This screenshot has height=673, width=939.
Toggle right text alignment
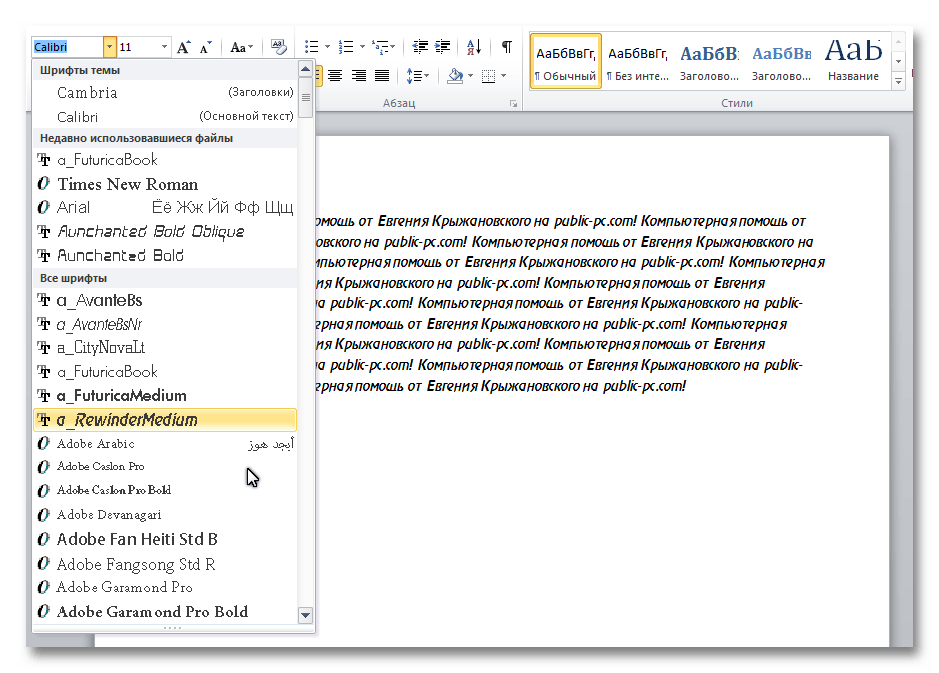click(359, 76)
